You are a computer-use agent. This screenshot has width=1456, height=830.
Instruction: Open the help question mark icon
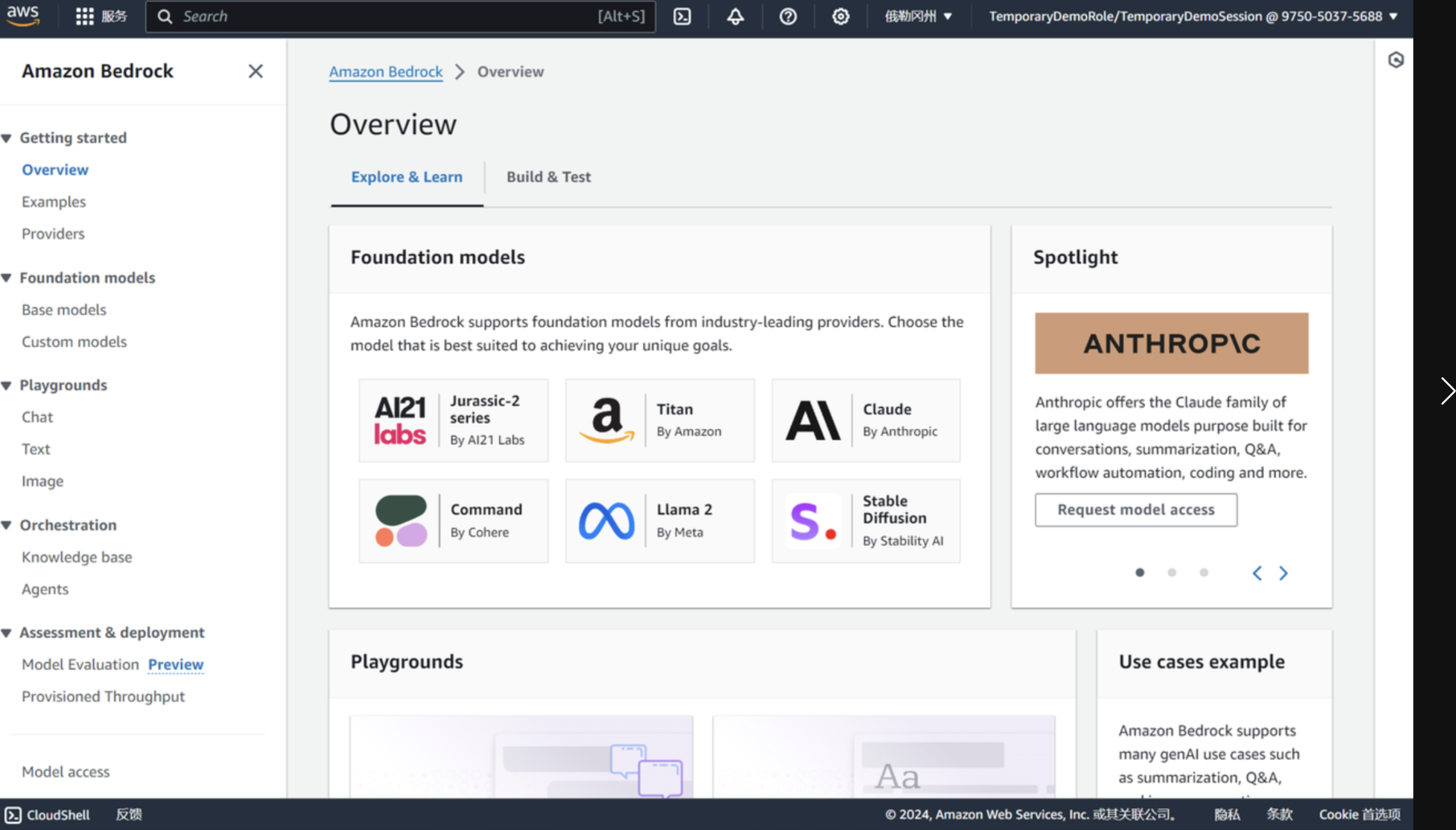788,16
